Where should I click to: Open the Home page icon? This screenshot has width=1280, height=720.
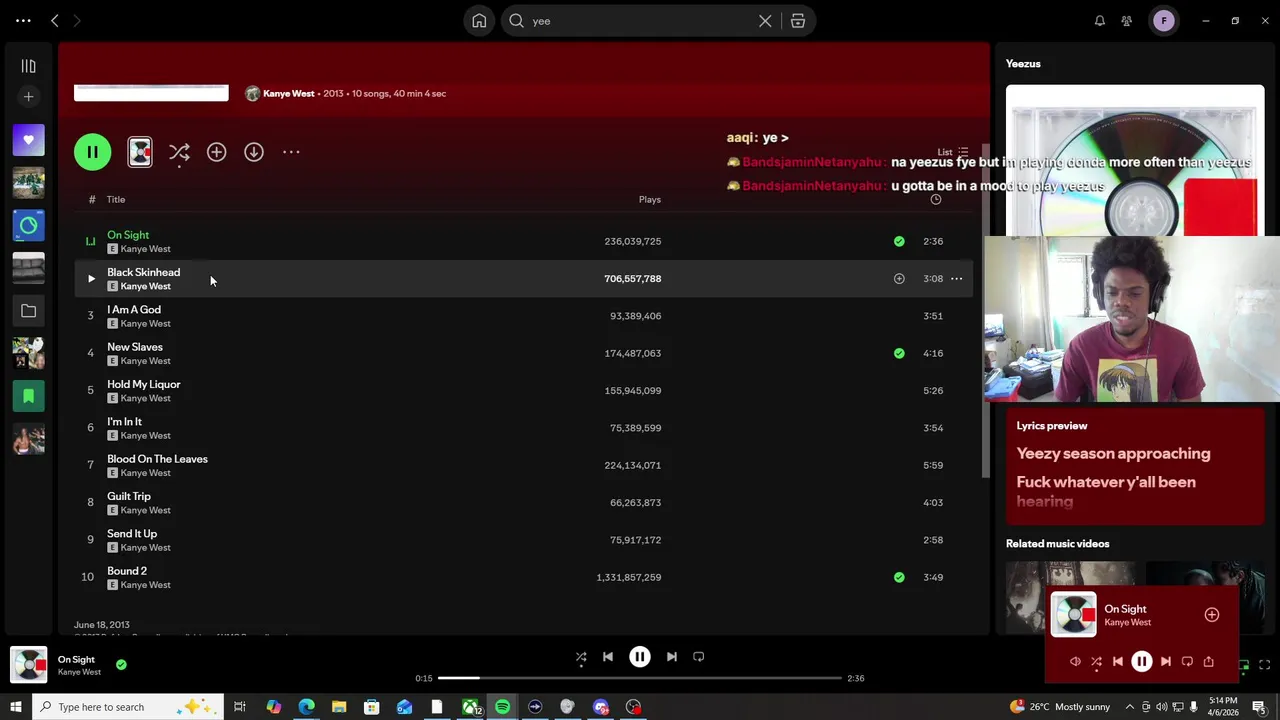pyautogui.click(x=479, y=21)
